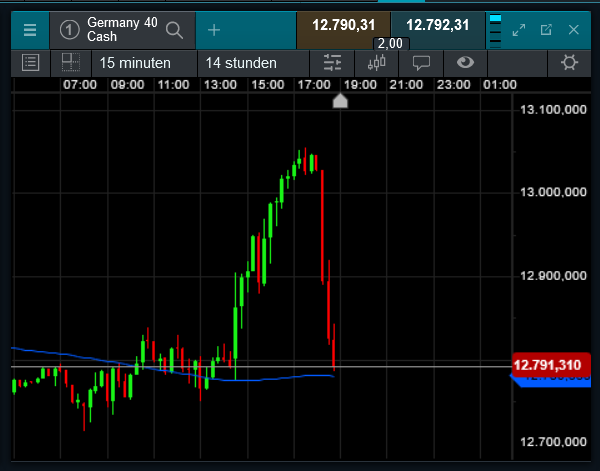This screenshot has width=600, height=471.
Task: Open the list view icon in toolbar
Action: [x=31, y=63]
